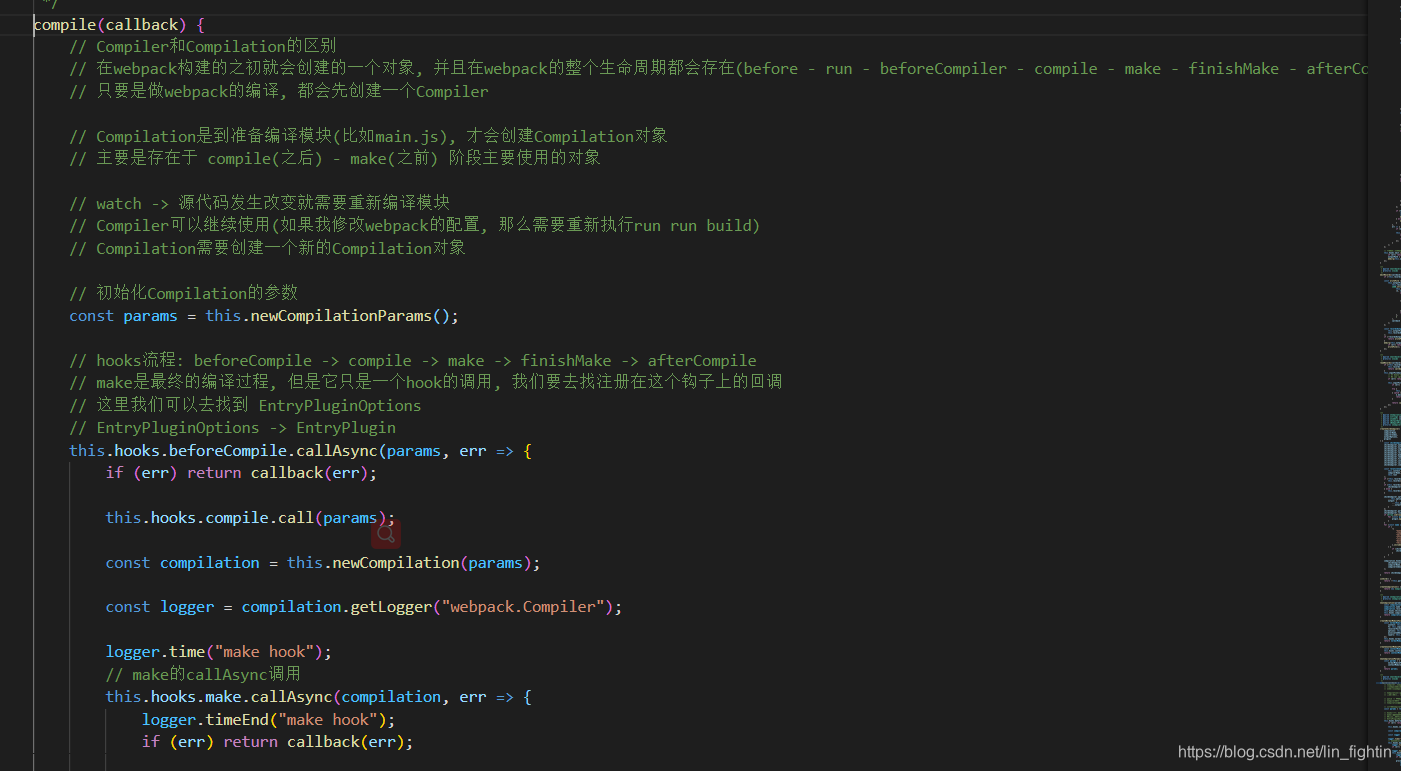Viewport: 1401px width, 771px height.
Task: Click the comment '初始化Compilation的参数'
Action: click(184, 293)
